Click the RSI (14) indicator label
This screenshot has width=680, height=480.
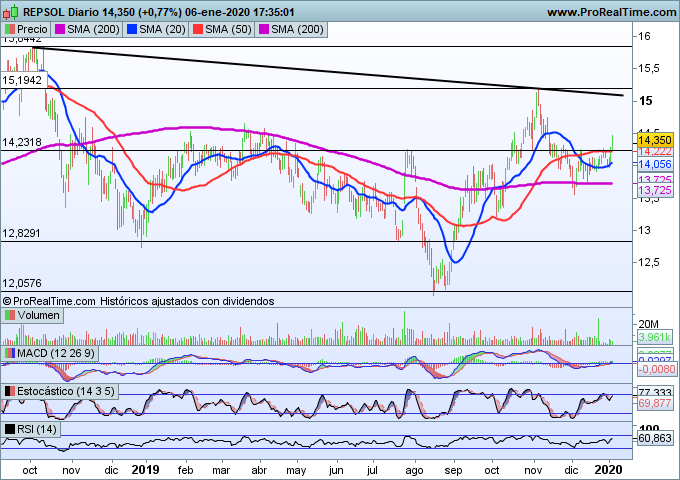(x=30, y=429)
